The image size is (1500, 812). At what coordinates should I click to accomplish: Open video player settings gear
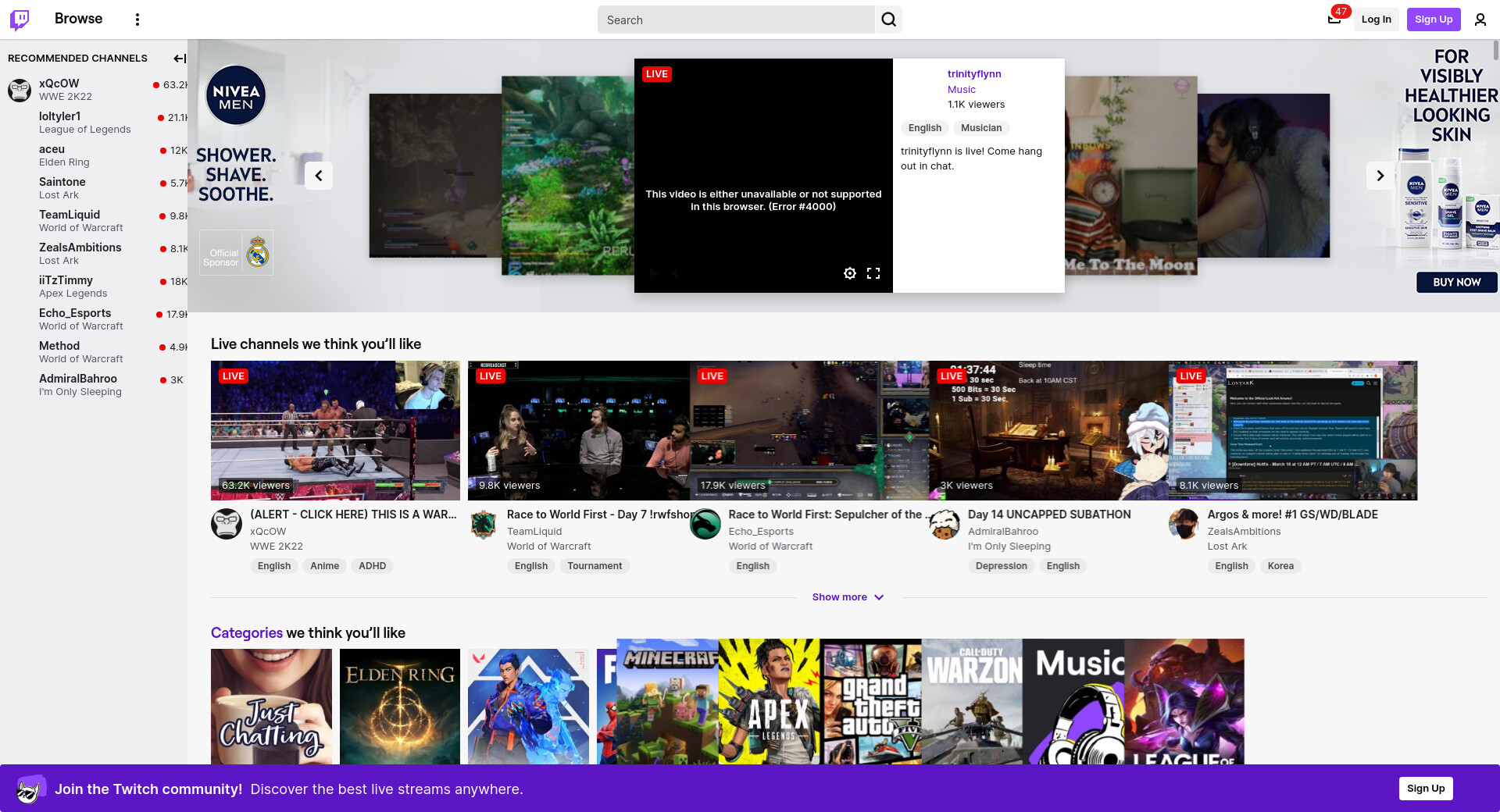pyautogui.click(x=850, y=273)
